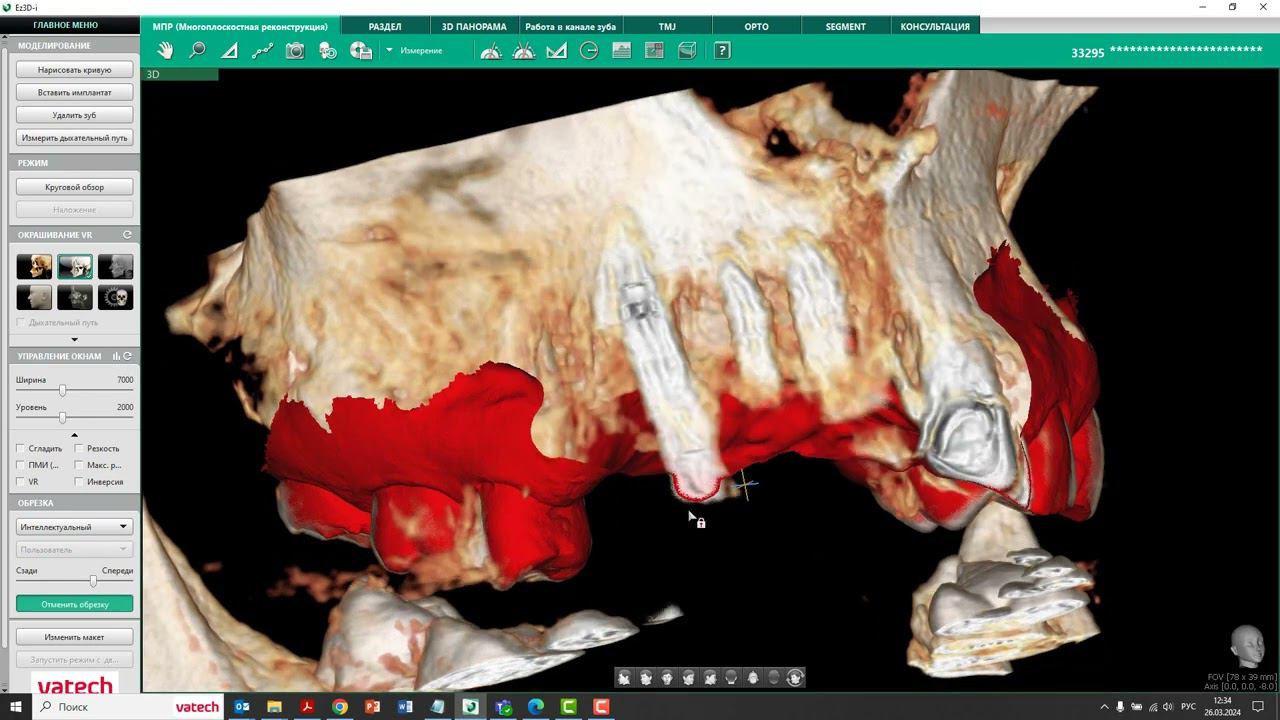Select the hand pan tool
This screenshot has width=1280, height=720.
tap(165, 51)
